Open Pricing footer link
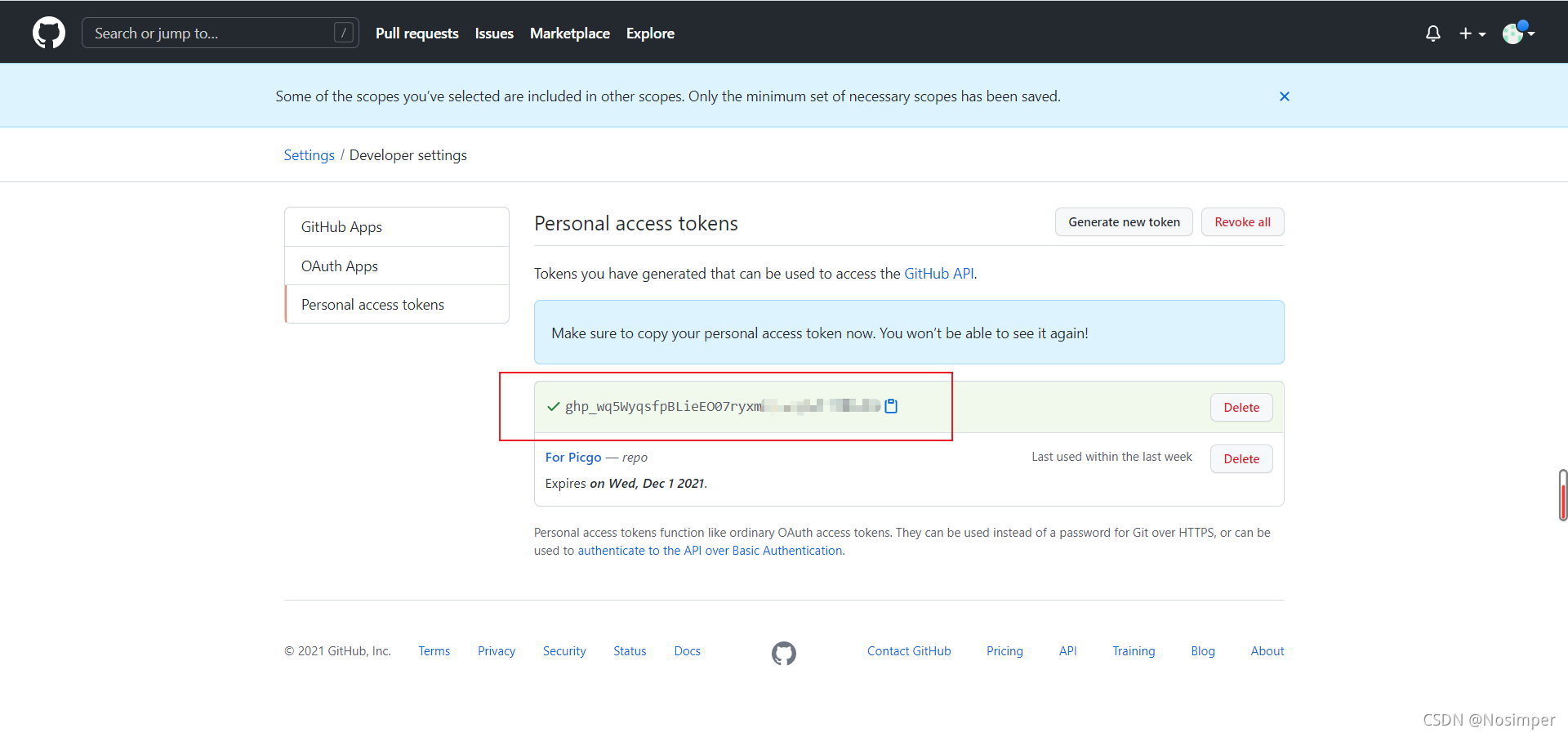This screenshot has height=737, width=1568. (x=1004, y=651)
